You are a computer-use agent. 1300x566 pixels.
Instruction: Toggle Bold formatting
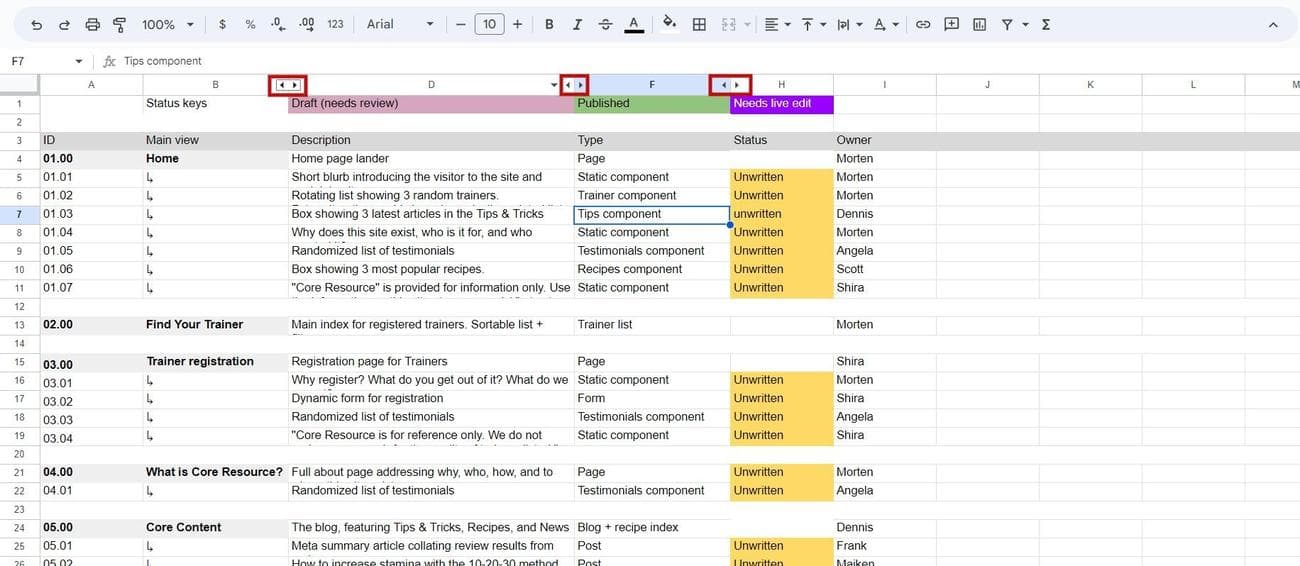[549, 24]
